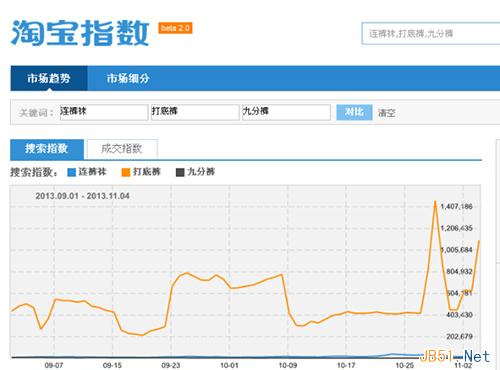This screenshot has width=500, height=370.
Task: Toggle the orange 打底裤 legend swatch
Action: [126, 172]
